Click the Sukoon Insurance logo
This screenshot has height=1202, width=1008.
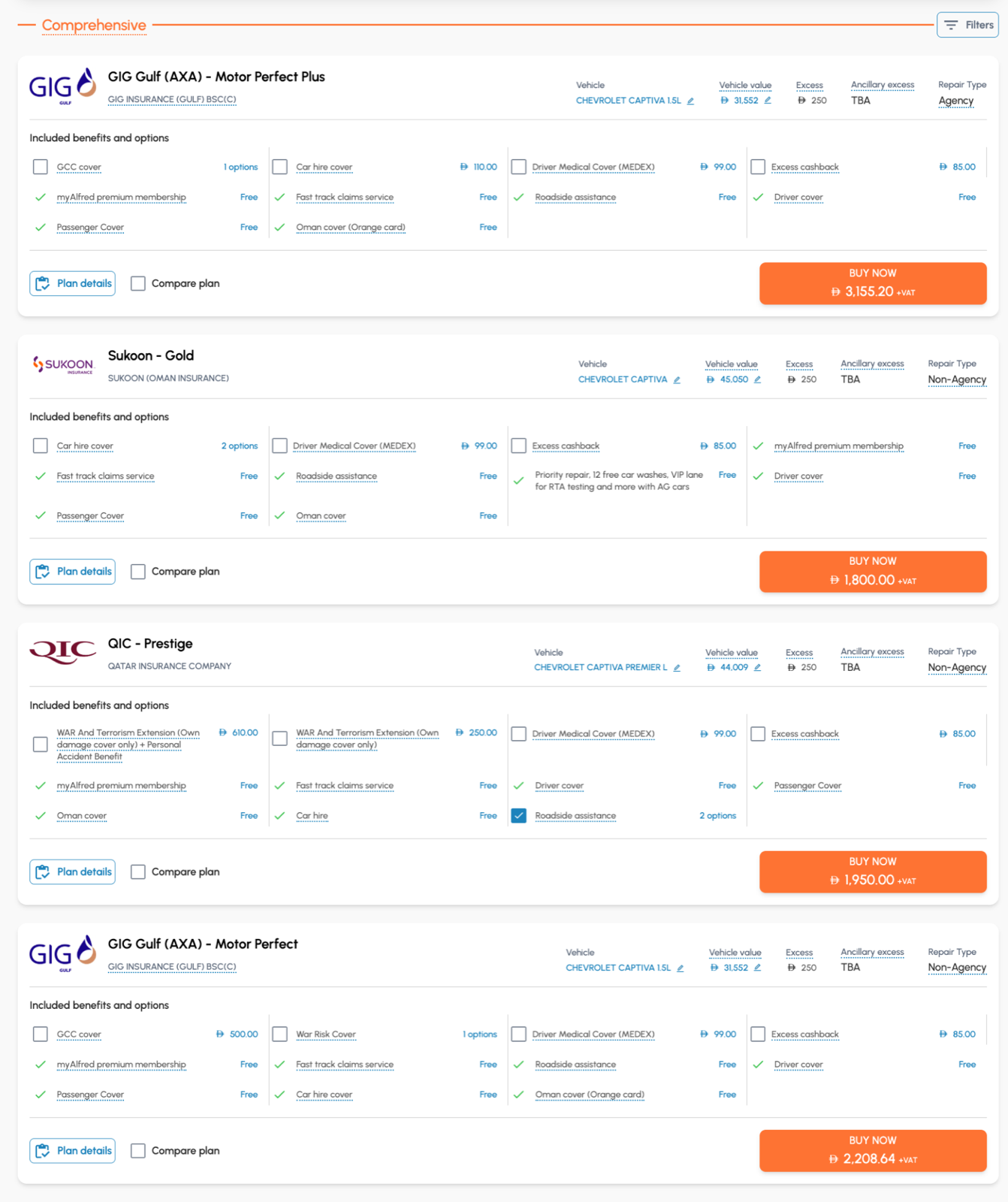63,365
